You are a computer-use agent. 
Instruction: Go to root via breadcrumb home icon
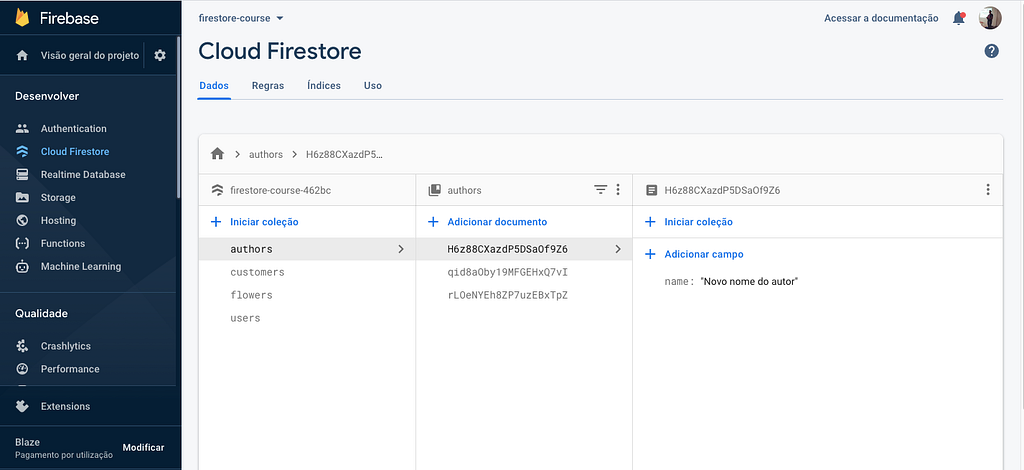click(x=217, y=154)
